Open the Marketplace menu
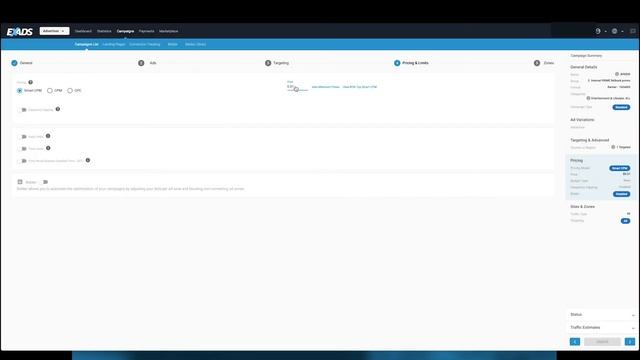640x360 pixels. (x=169, y=31)
